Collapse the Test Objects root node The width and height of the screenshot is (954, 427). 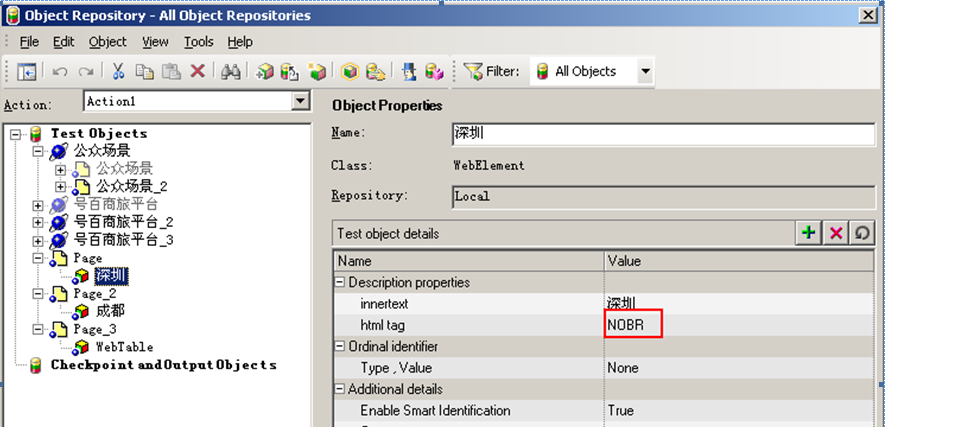point(16,134)
